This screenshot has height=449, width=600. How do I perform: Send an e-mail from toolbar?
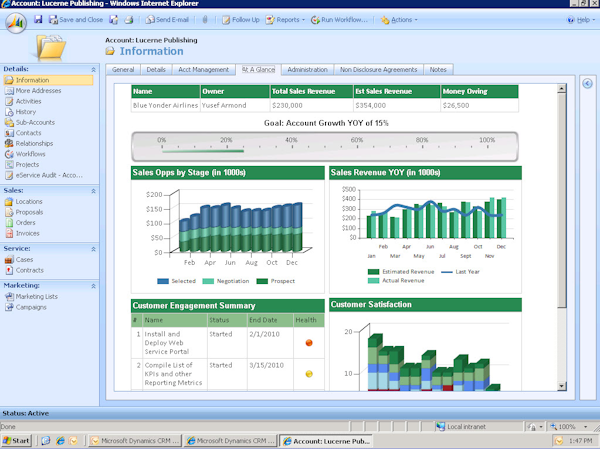(x=169, y=19)
